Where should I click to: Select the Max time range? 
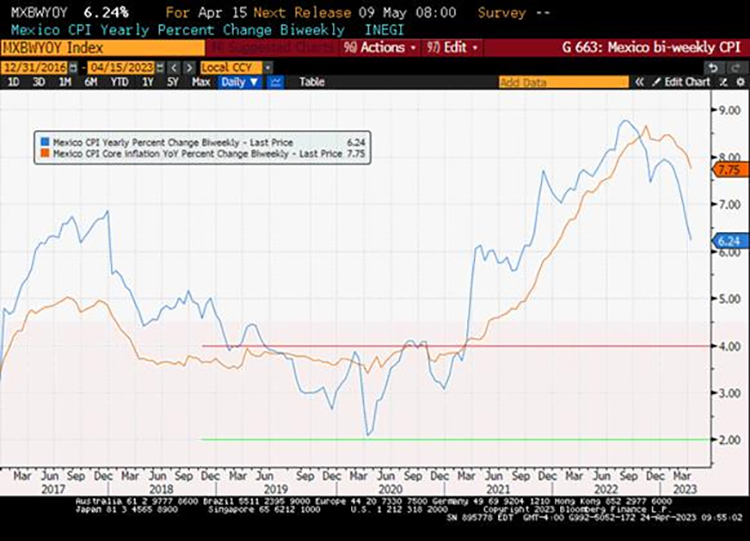[x=198, y=82]
